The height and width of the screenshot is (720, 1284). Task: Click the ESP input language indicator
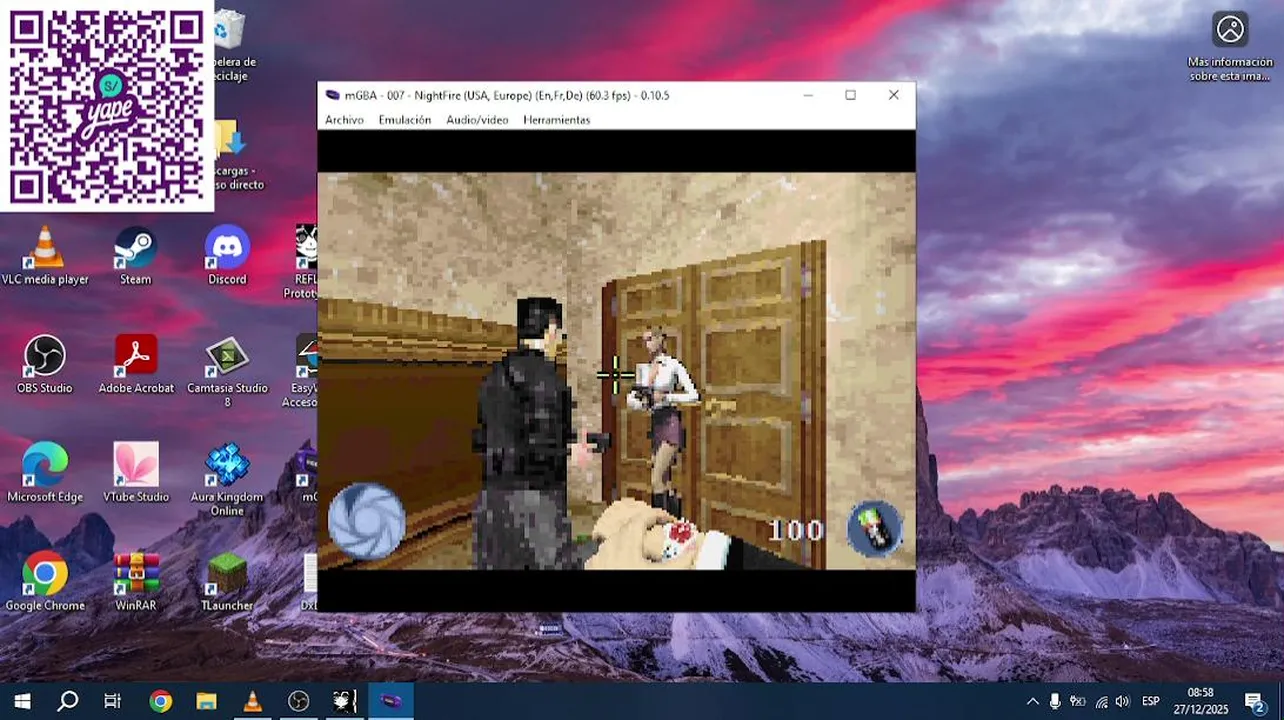tap(1151, 701)
